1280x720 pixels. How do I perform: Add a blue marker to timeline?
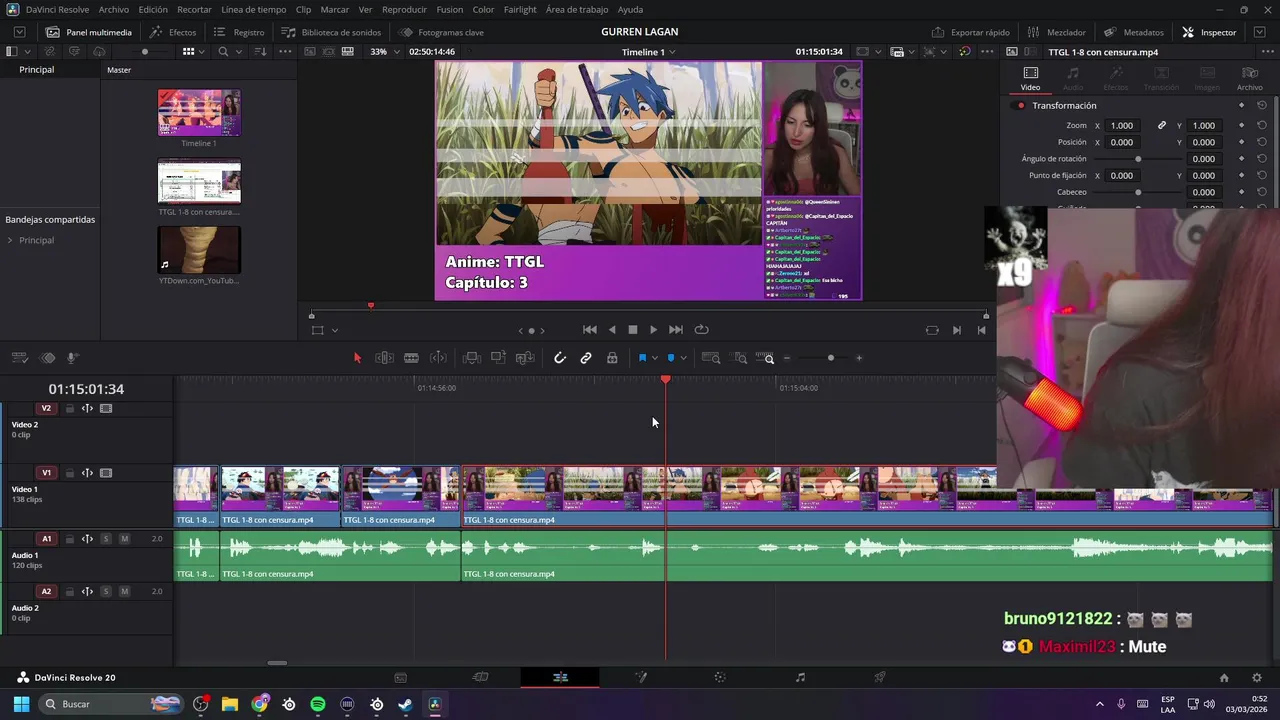(670, 358)
